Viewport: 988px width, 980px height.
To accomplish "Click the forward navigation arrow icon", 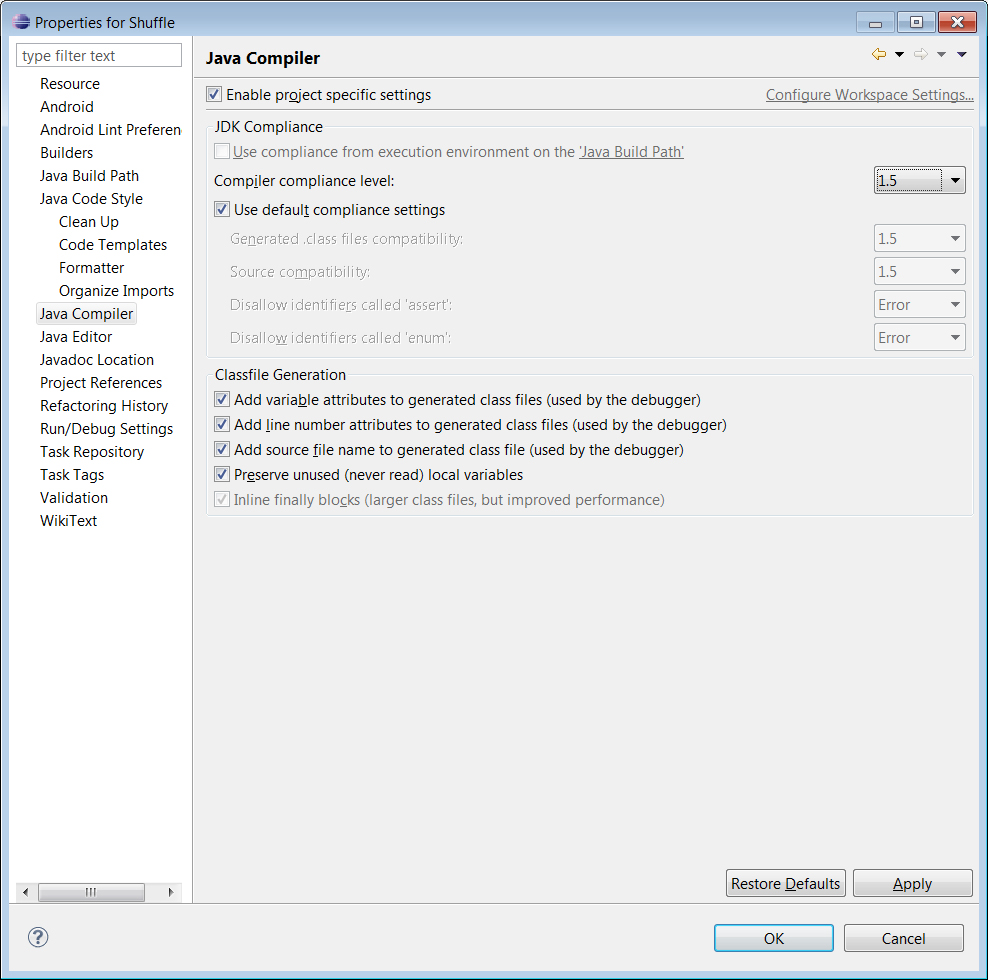I will pos(920,54).
